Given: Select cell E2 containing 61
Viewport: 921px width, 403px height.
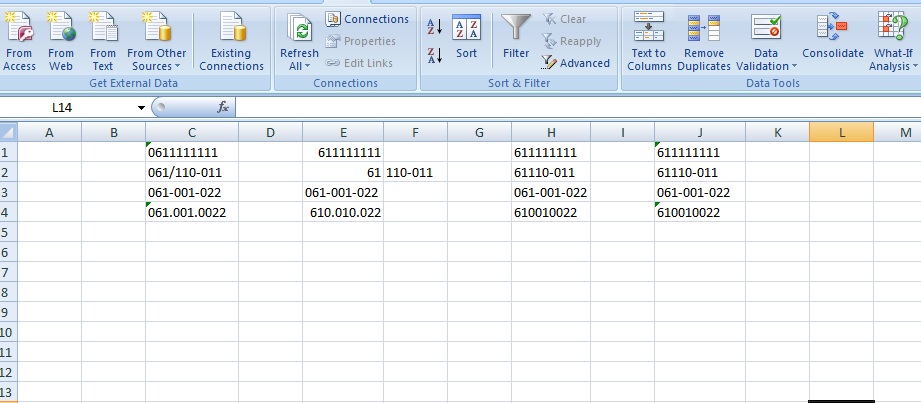Looking at the screenshot, I should 343,172.
